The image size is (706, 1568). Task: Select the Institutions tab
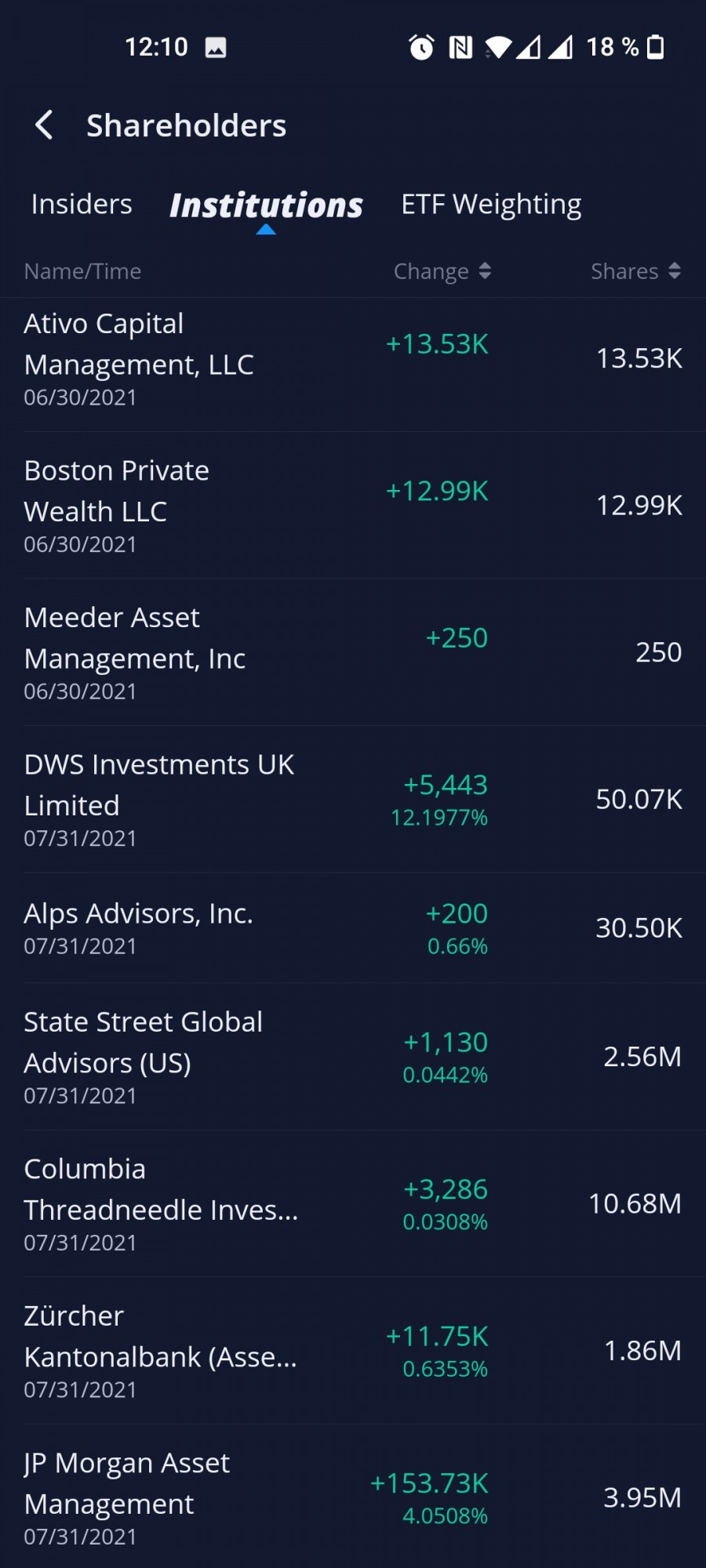pyautogui.click(x=266, y=205)
